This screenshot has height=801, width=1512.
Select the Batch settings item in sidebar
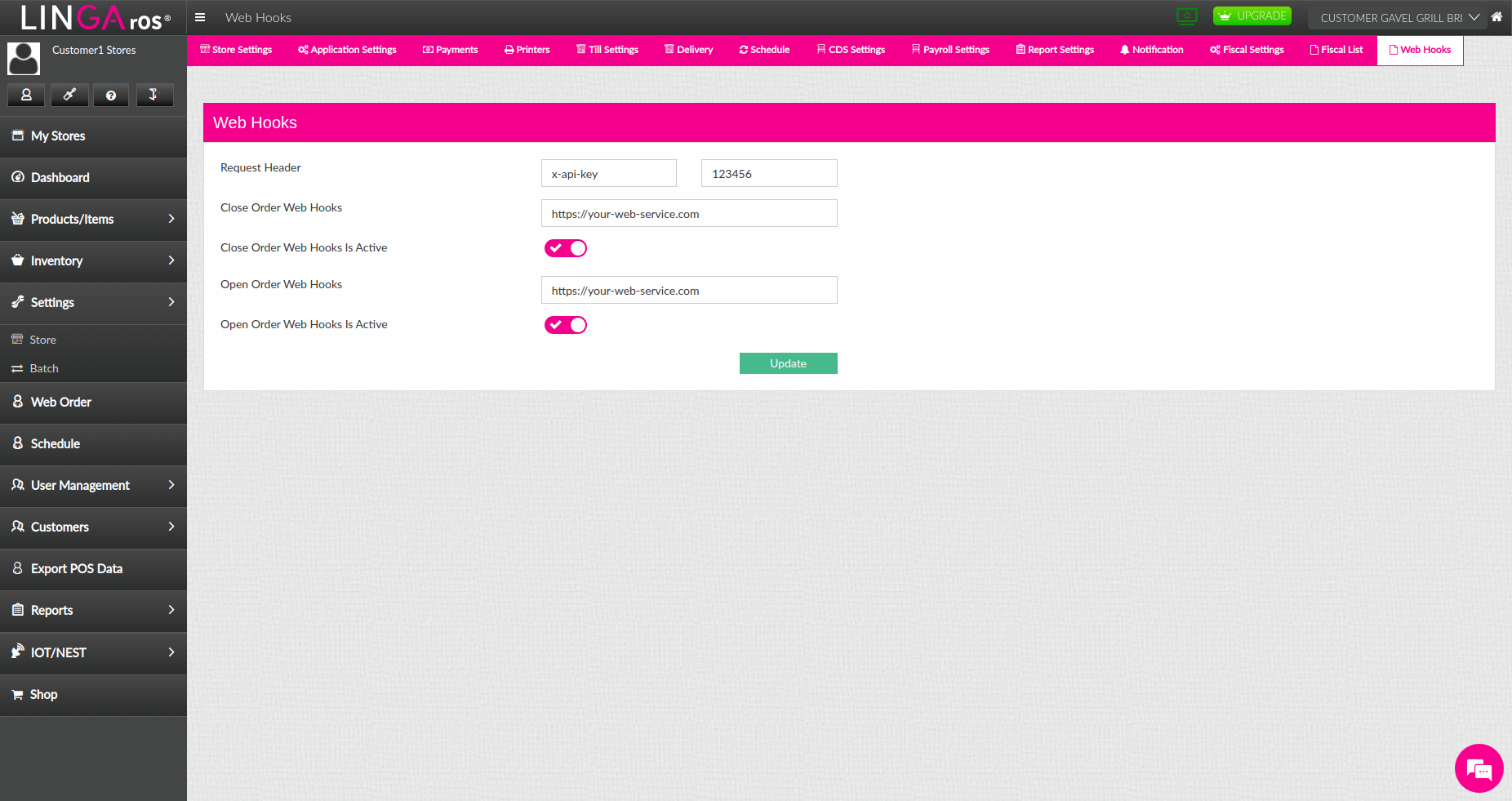click(x=44, y=368)
